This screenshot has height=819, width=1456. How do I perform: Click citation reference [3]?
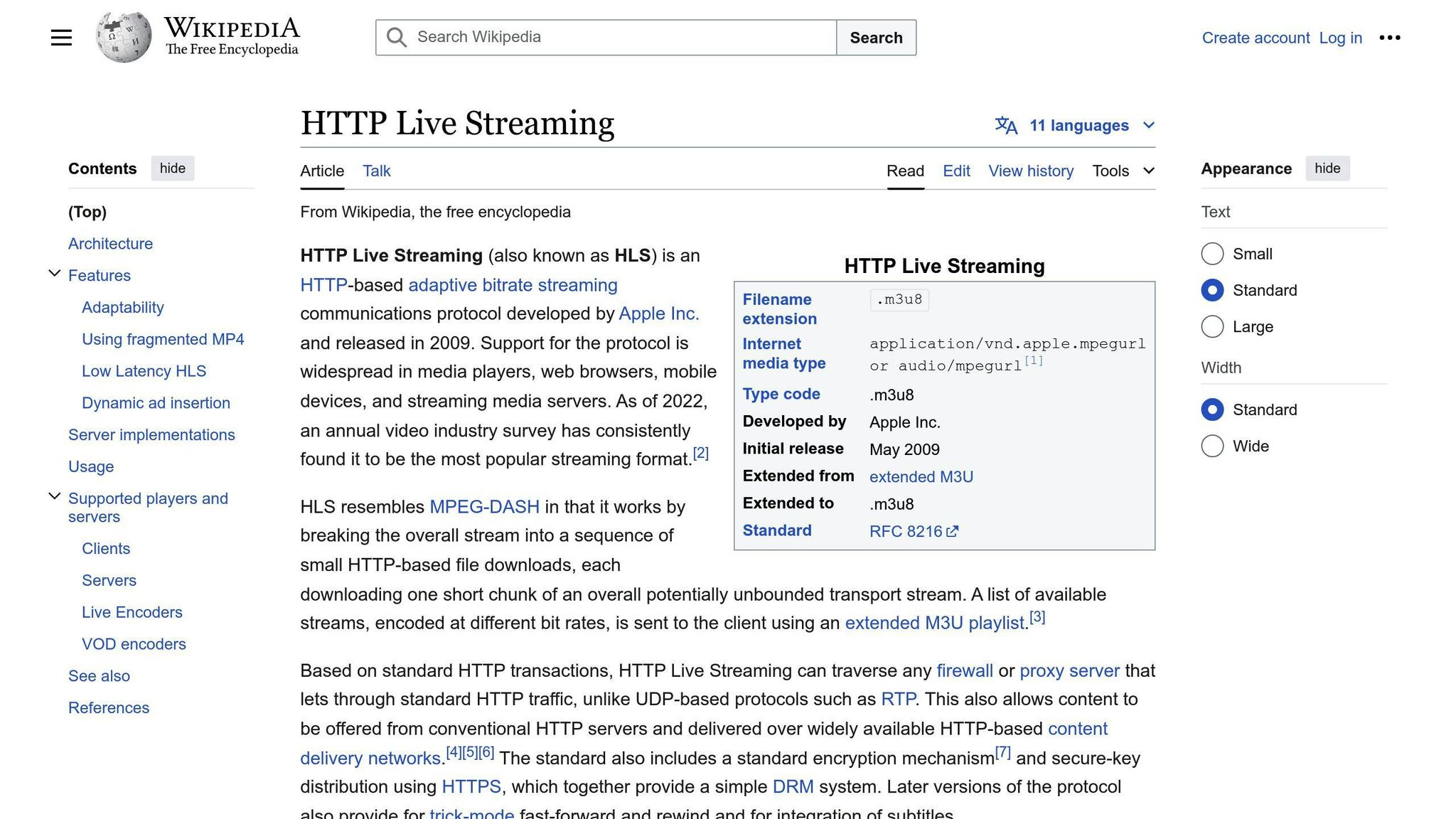(x=1037, y=617)
